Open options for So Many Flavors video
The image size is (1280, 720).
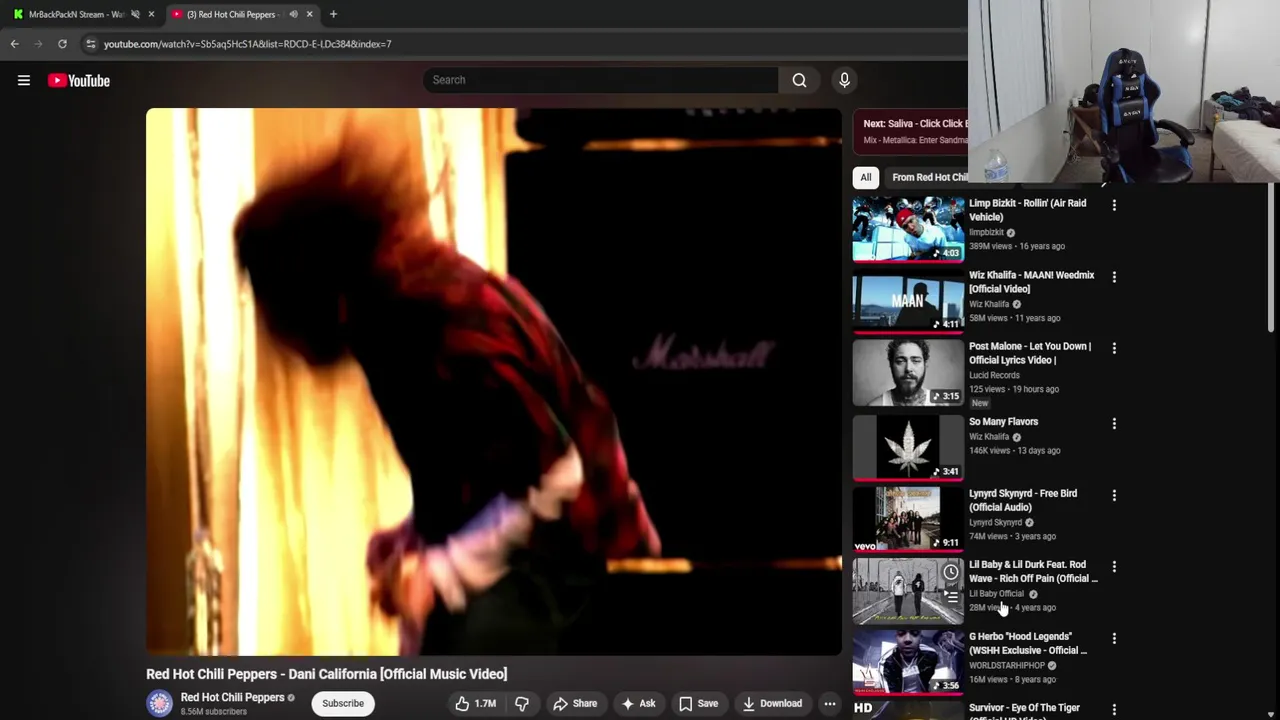pos(1114,424)
